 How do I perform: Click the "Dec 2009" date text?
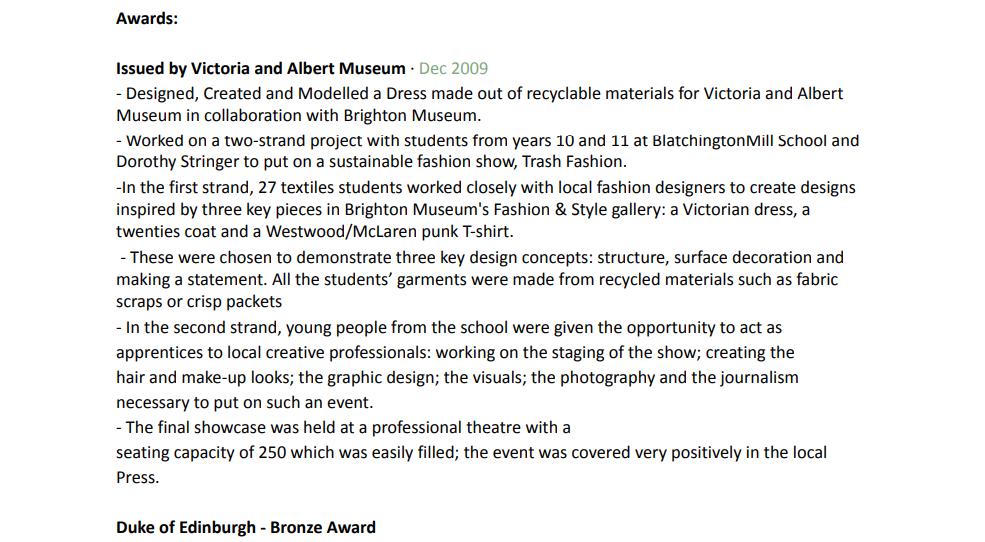tap(453, 68)
